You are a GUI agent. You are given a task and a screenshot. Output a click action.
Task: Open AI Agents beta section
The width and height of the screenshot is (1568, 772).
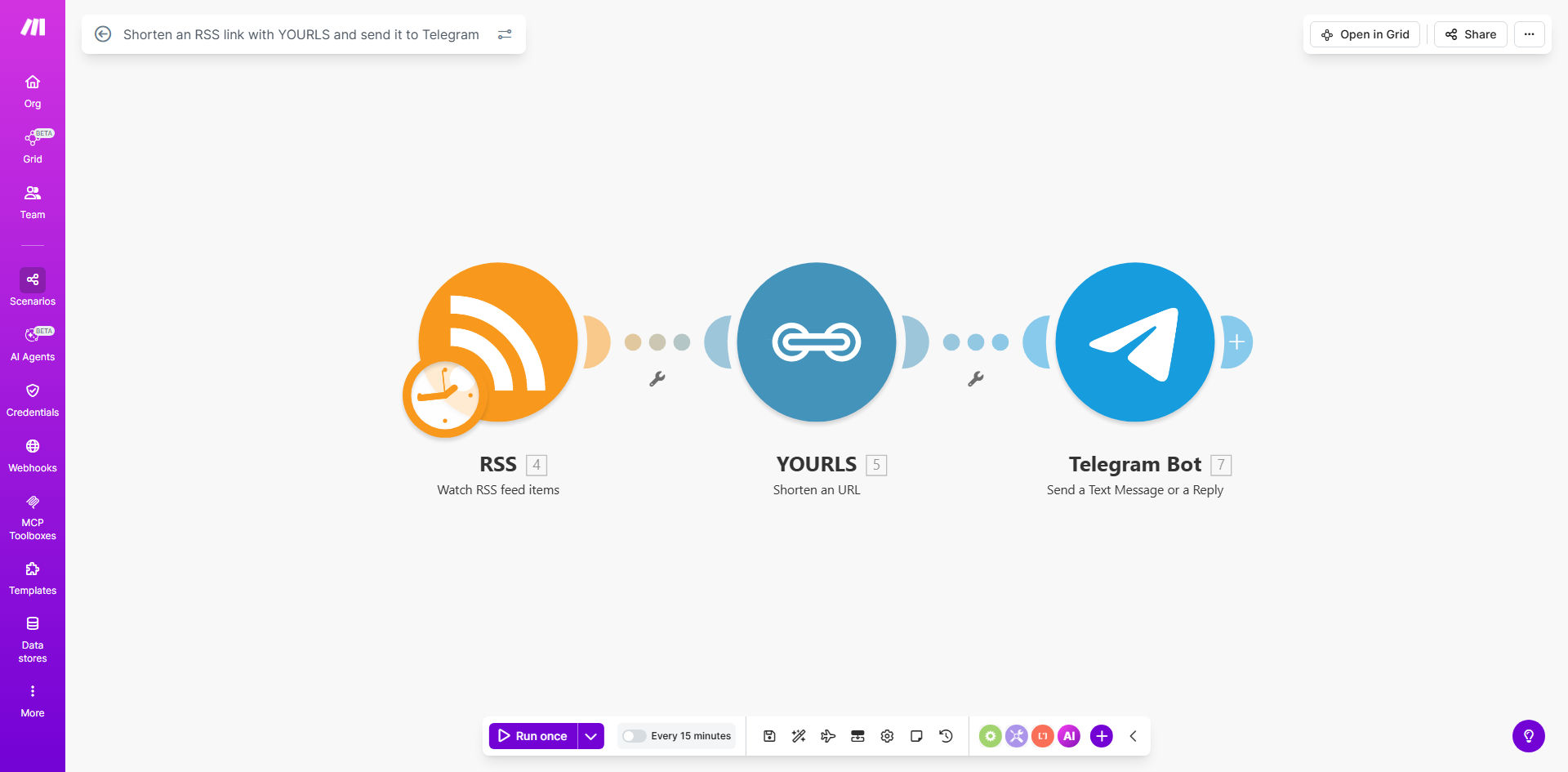coord(33,344)
